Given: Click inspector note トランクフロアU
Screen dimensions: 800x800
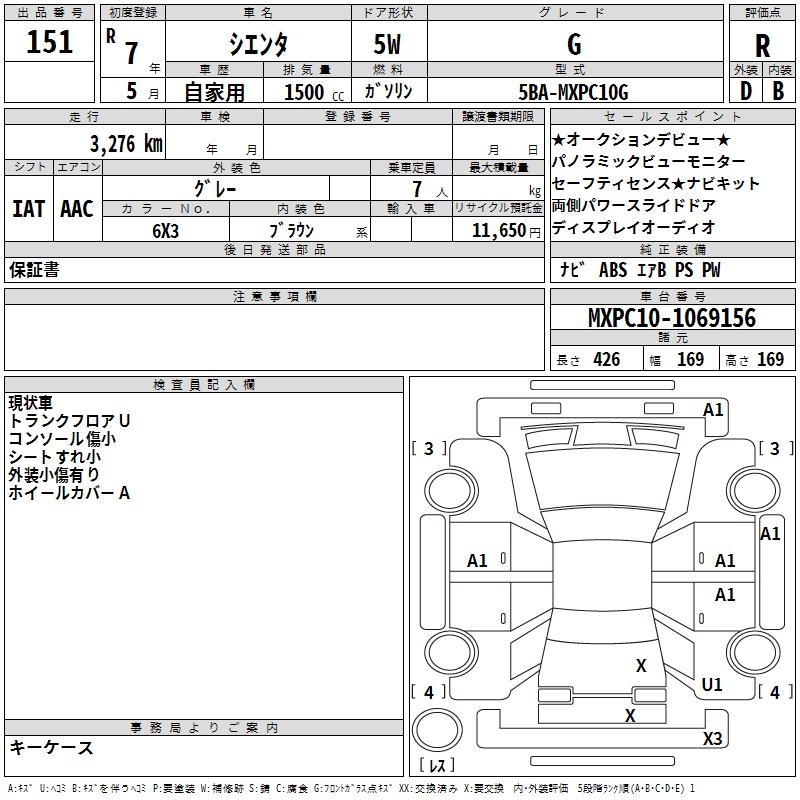Looking at the screenshot, I should click(69, 421).
